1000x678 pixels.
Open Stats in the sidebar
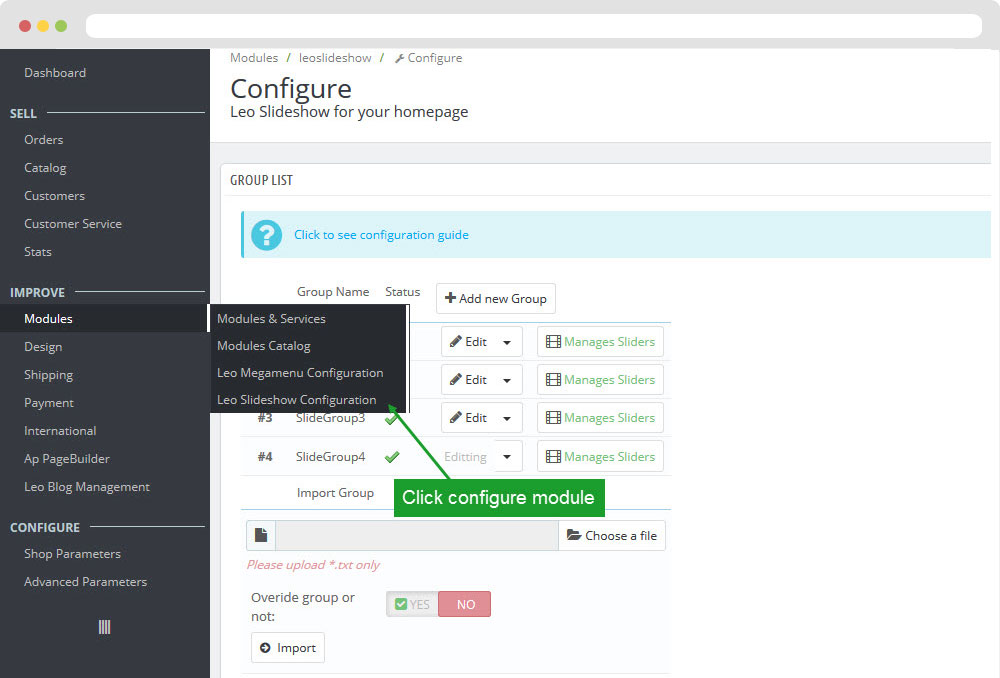38,252
